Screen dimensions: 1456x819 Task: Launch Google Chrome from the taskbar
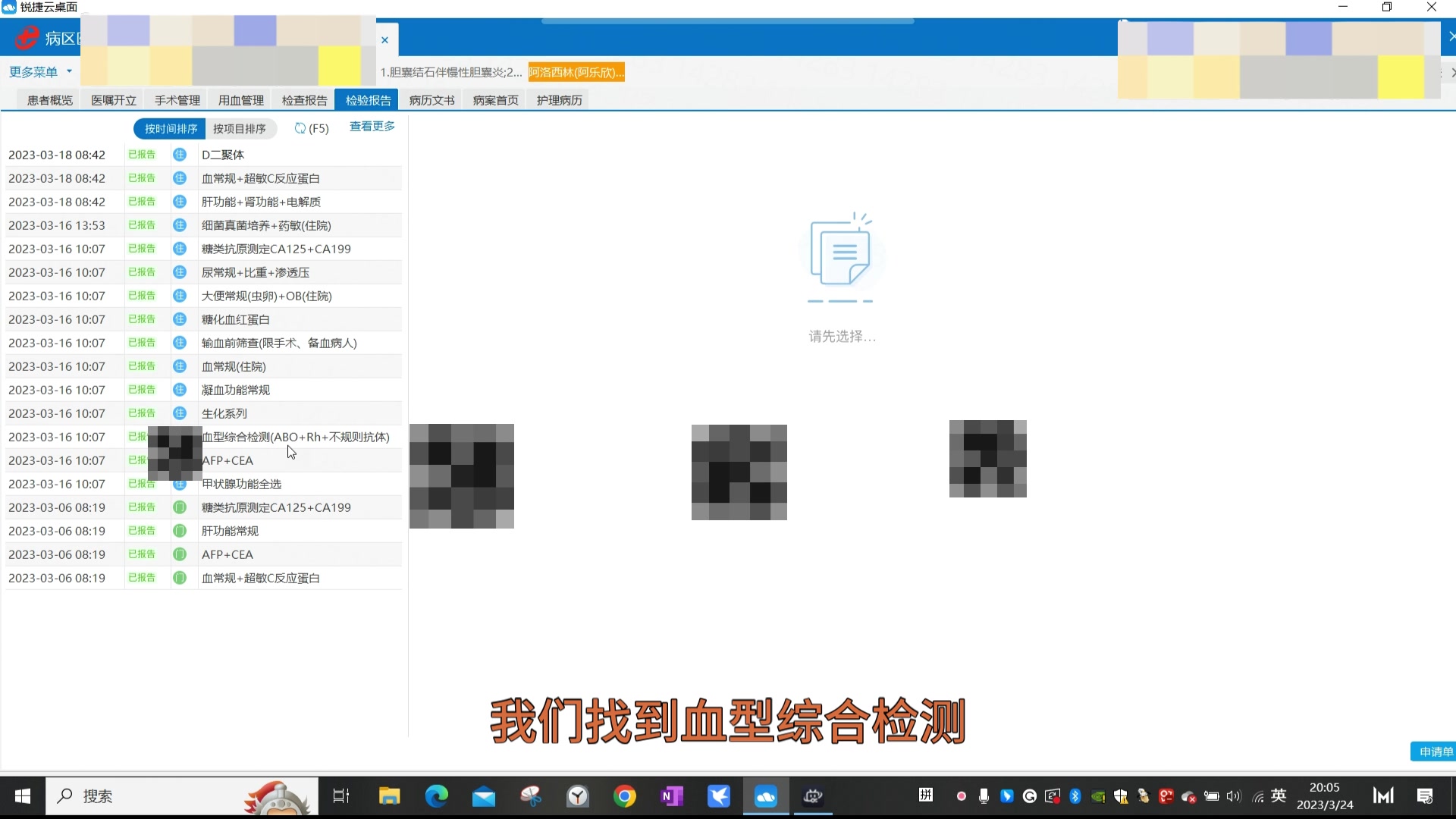coord(625,795)
